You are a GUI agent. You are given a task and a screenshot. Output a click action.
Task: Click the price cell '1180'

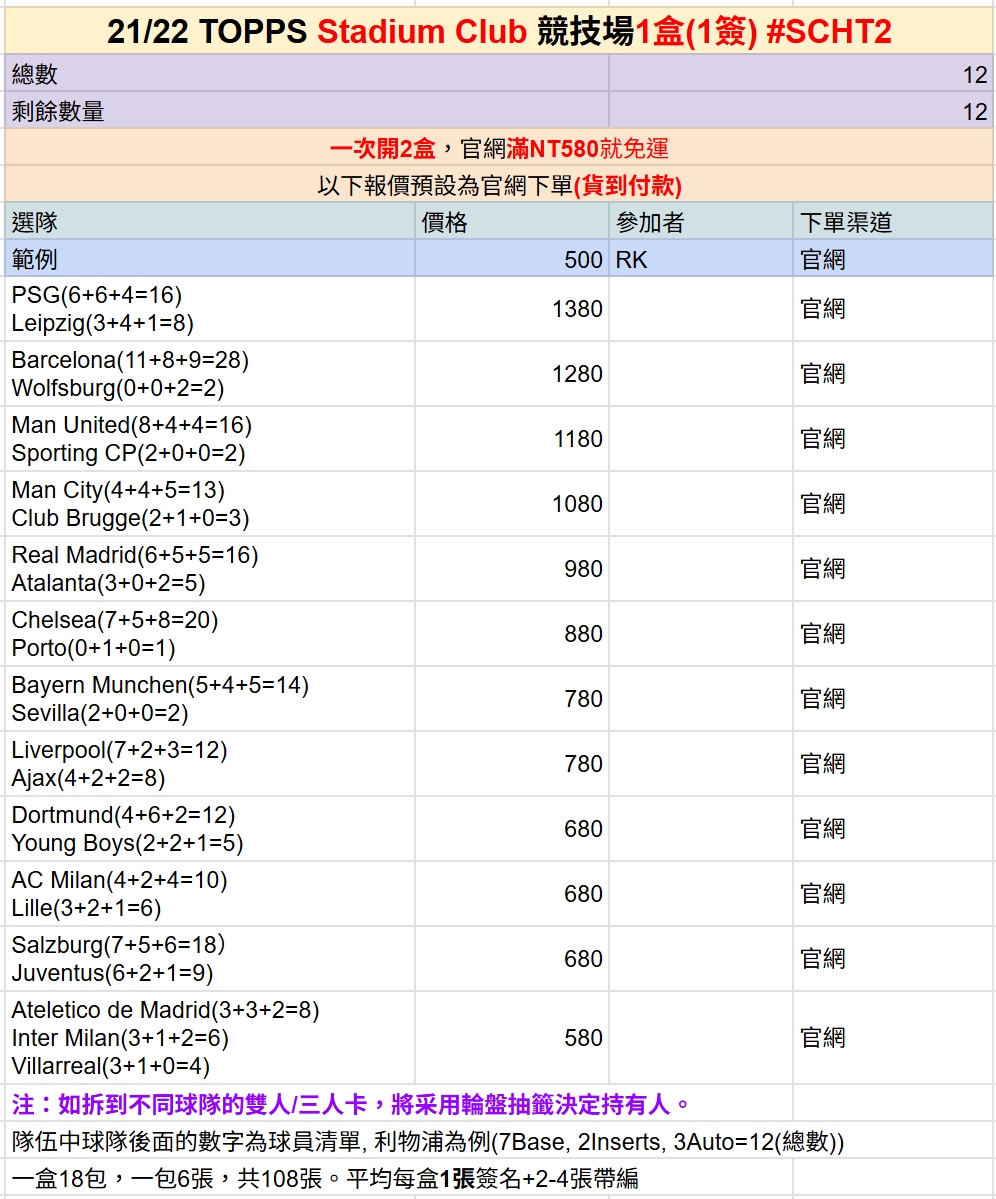point(511,439)
